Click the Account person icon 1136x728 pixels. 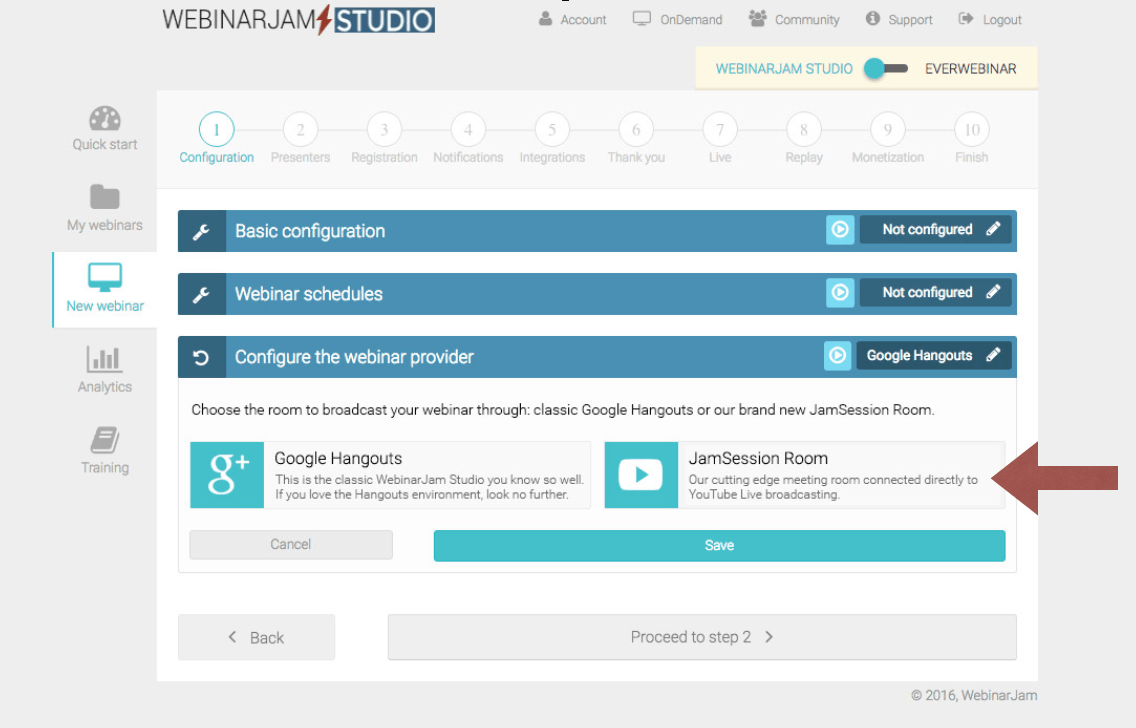(546, 19)
